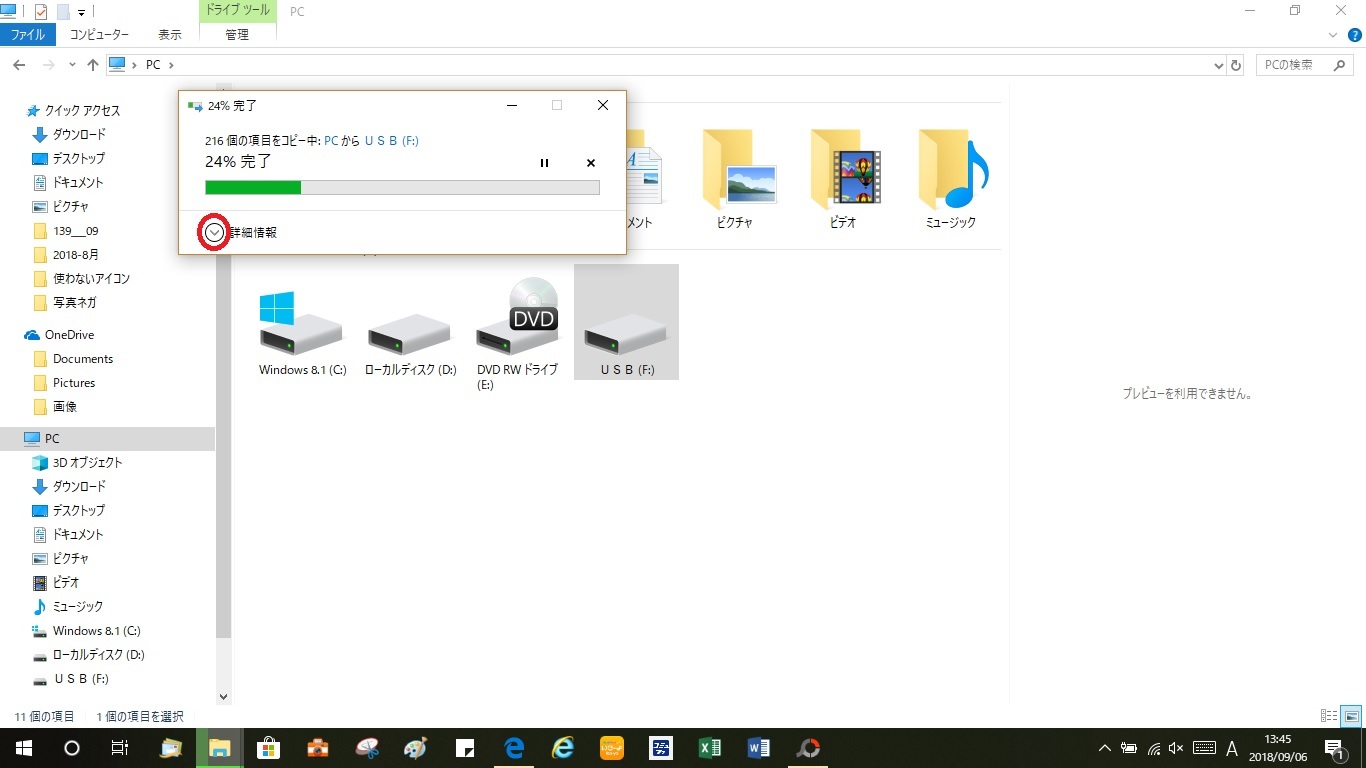Open the 管理 drive tools tab

[237, 34]
